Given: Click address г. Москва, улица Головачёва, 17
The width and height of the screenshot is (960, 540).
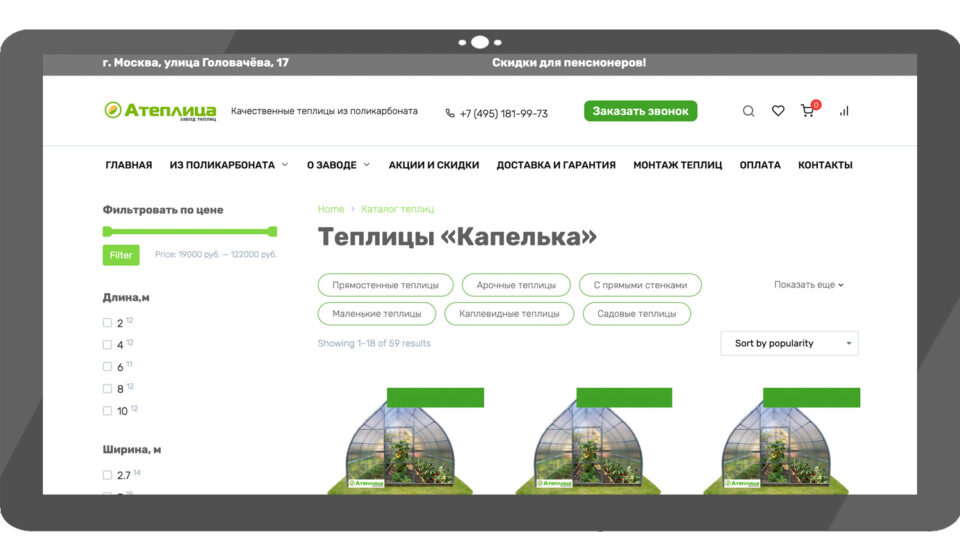Looking at the screenshot, I should point(195,62).
